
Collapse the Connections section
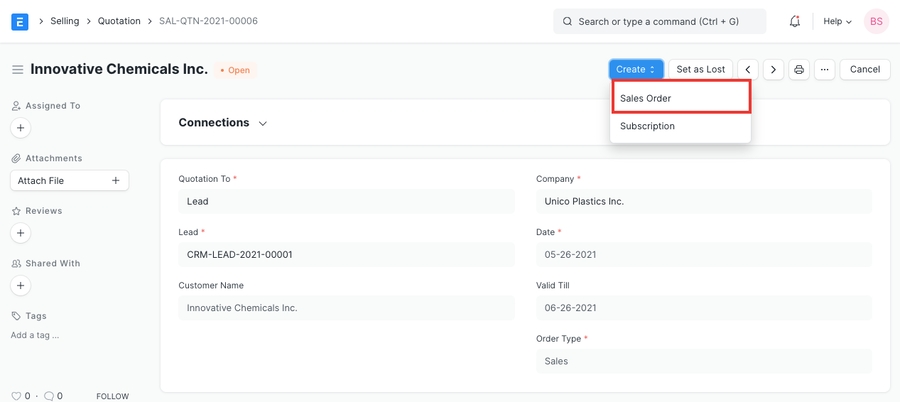263,123
